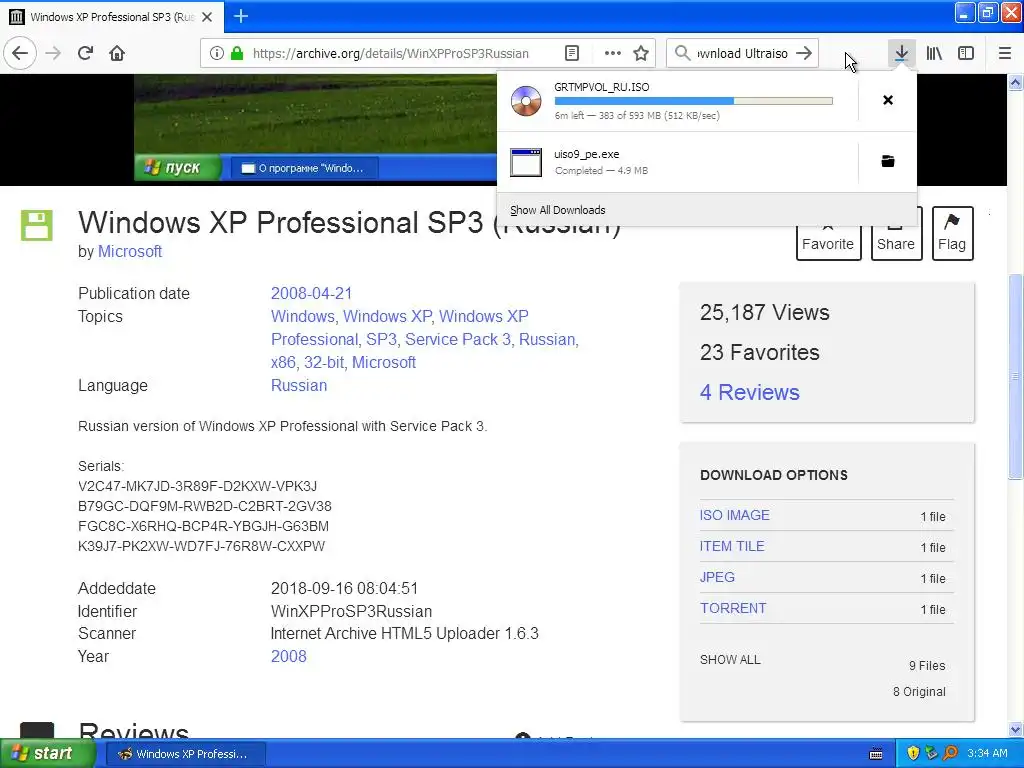The height and width of the screenshot is (768, 1024).
Task: Select Firefox taskbar button
Action: (185, 754)
